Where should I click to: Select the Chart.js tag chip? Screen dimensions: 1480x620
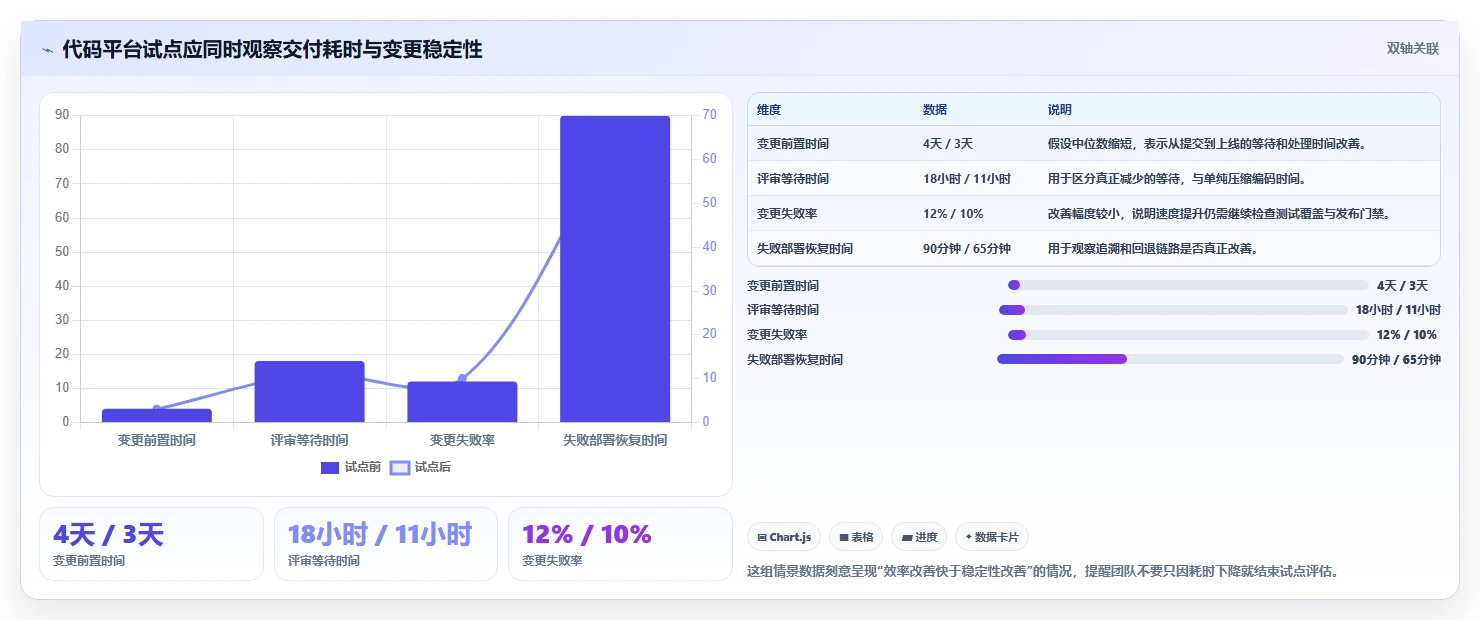784,537
